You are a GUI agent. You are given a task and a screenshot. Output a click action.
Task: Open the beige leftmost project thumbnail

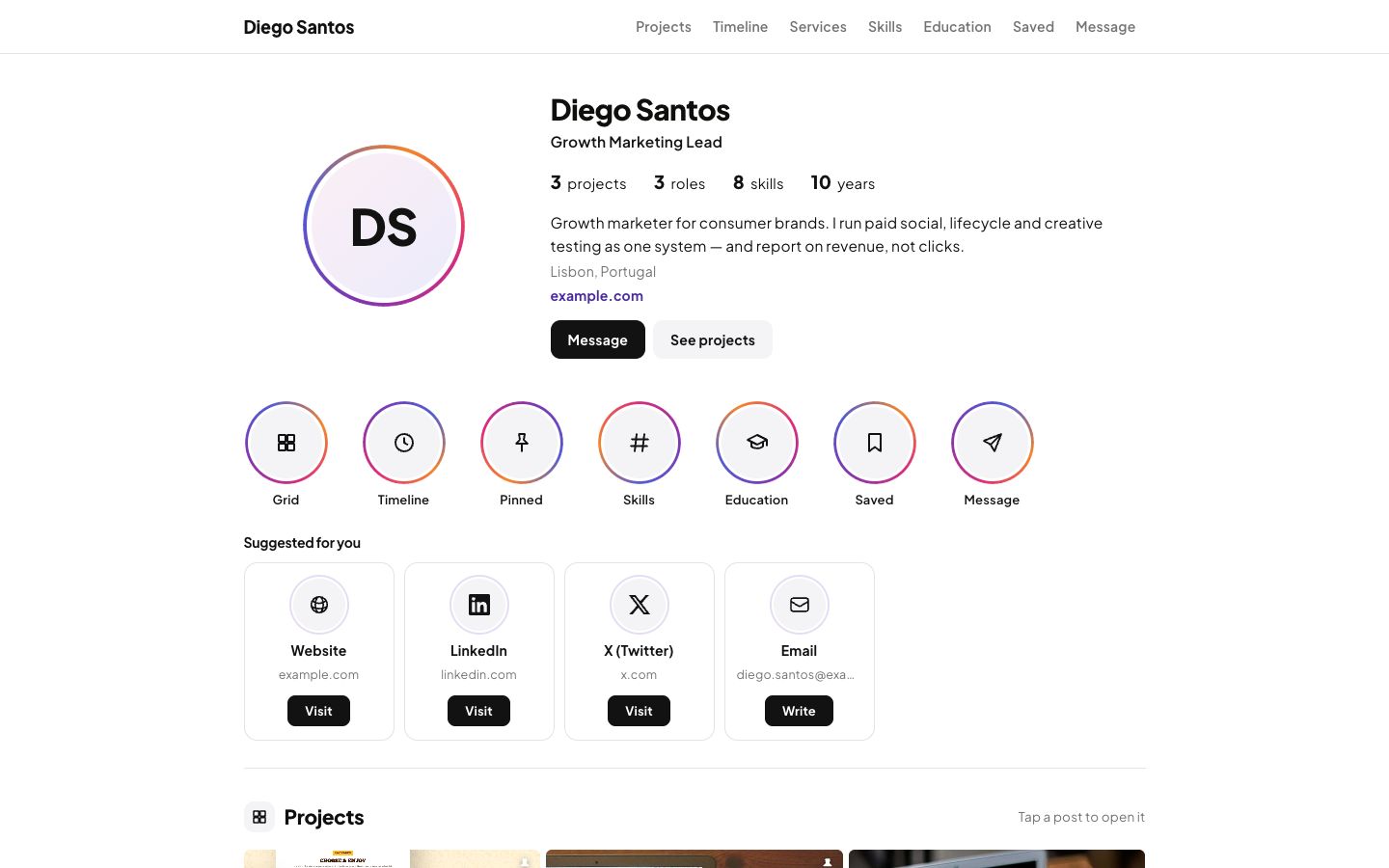(x=392, y=858)
